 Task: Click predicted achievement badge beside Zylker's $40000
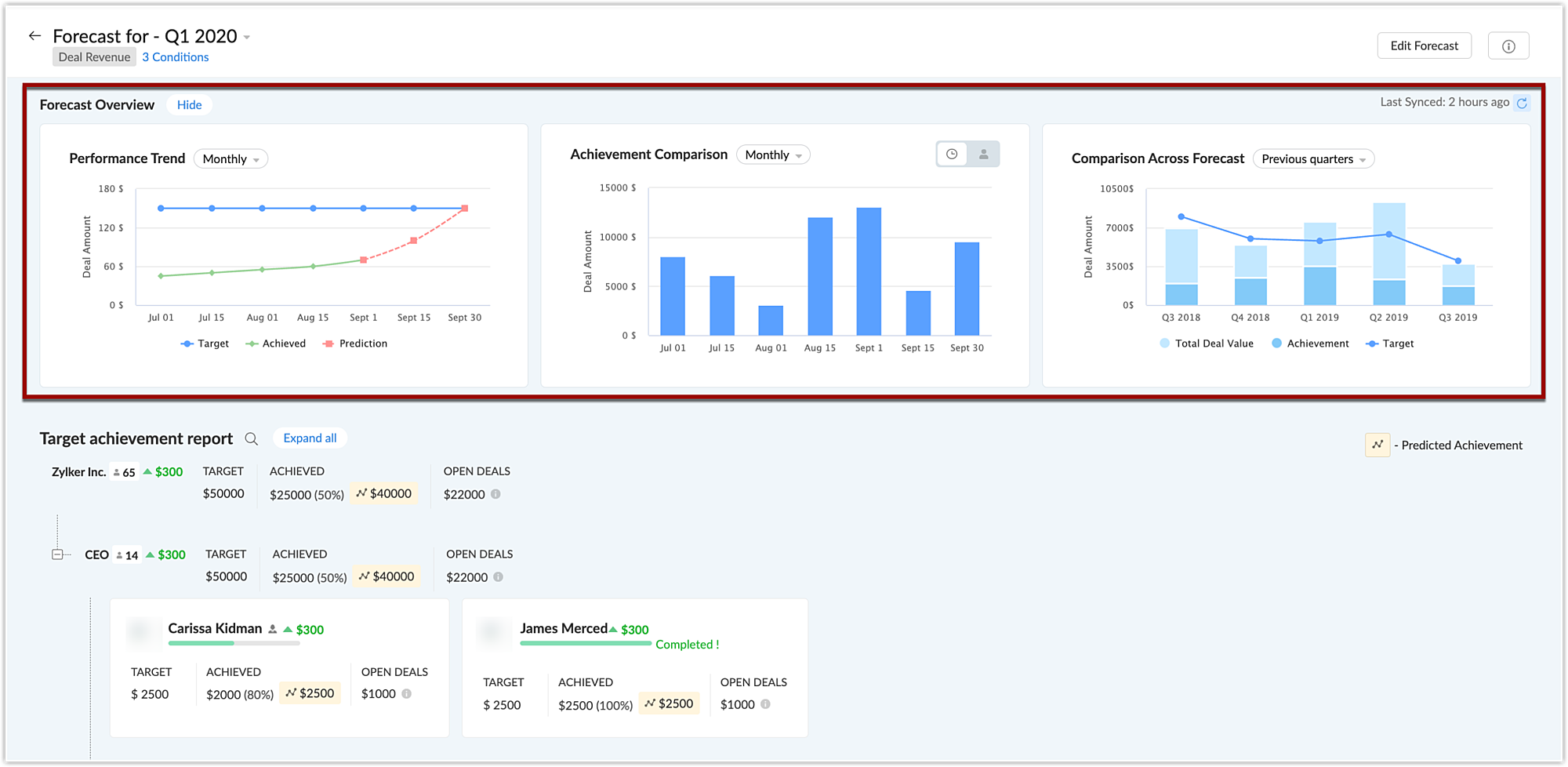pos(383,493)
